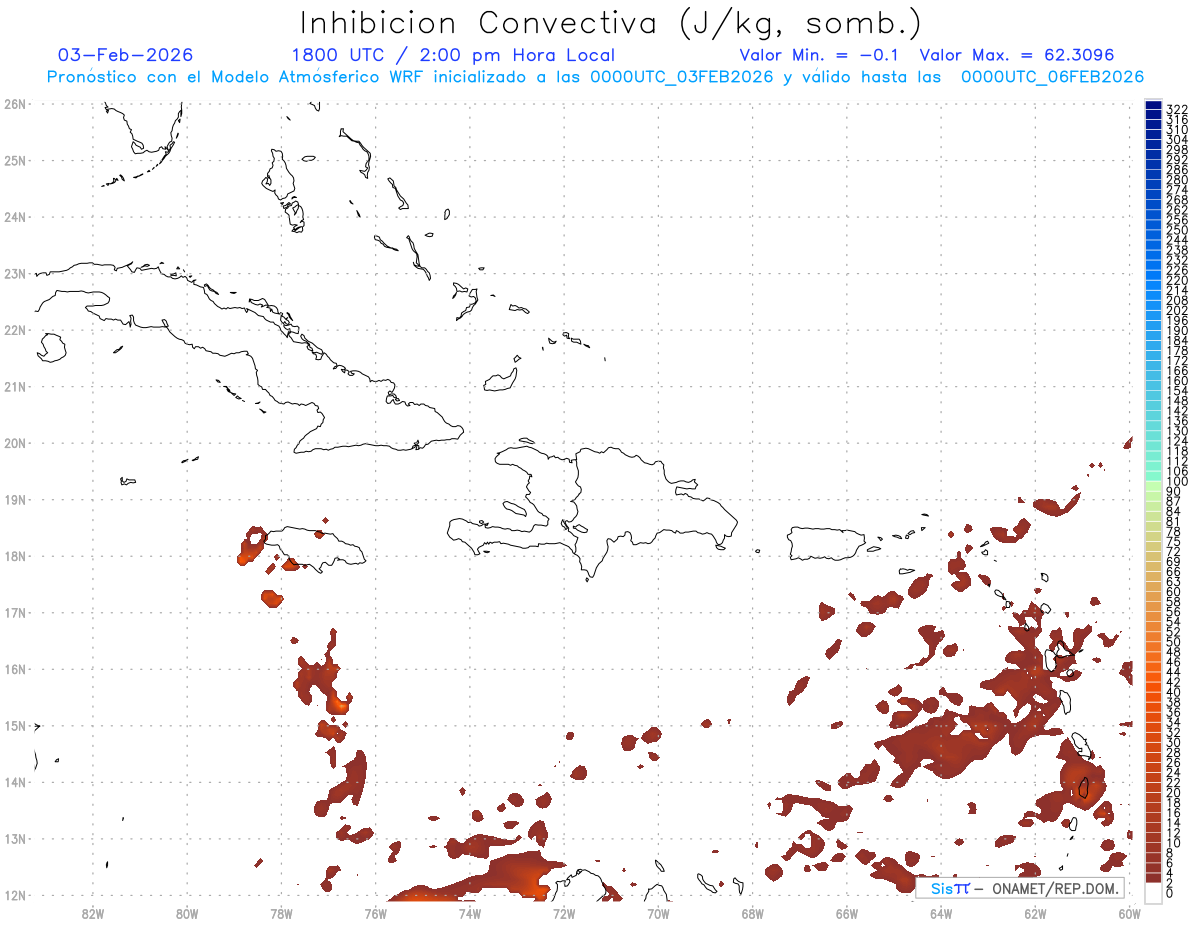
Task: Click the 19N latitude label
Action: pyautogui.click(x=14, y=499)
